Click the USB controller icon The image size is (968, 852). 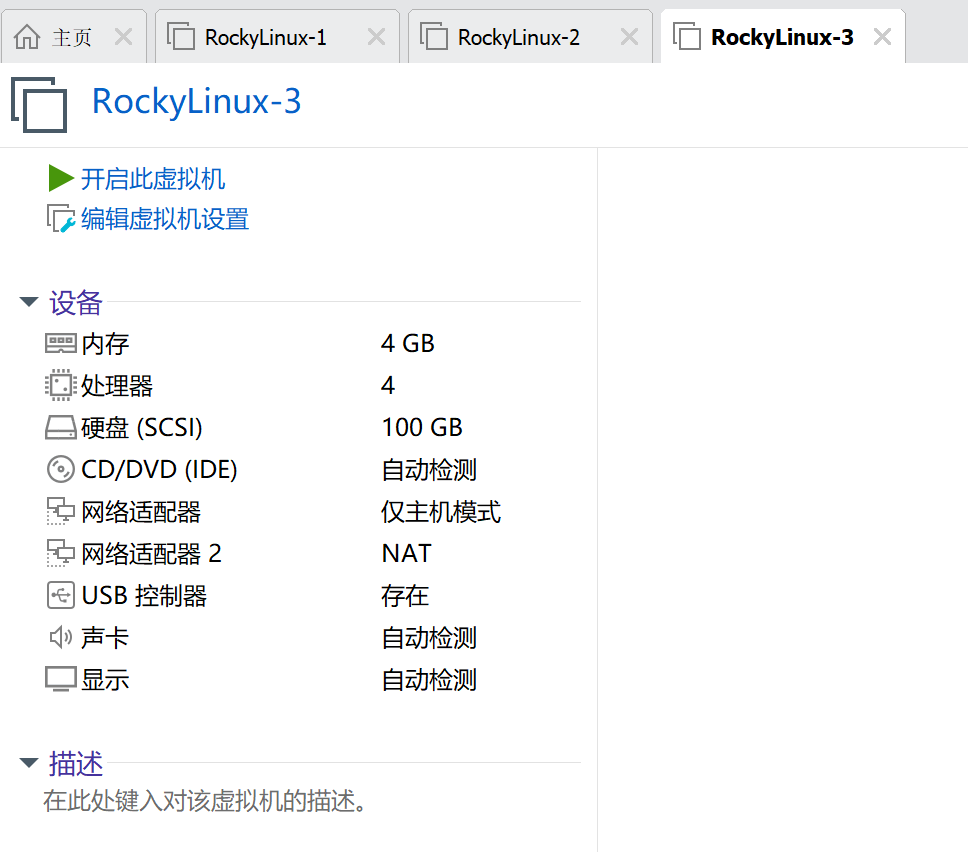pyautogui.click(x=60, y=595)
